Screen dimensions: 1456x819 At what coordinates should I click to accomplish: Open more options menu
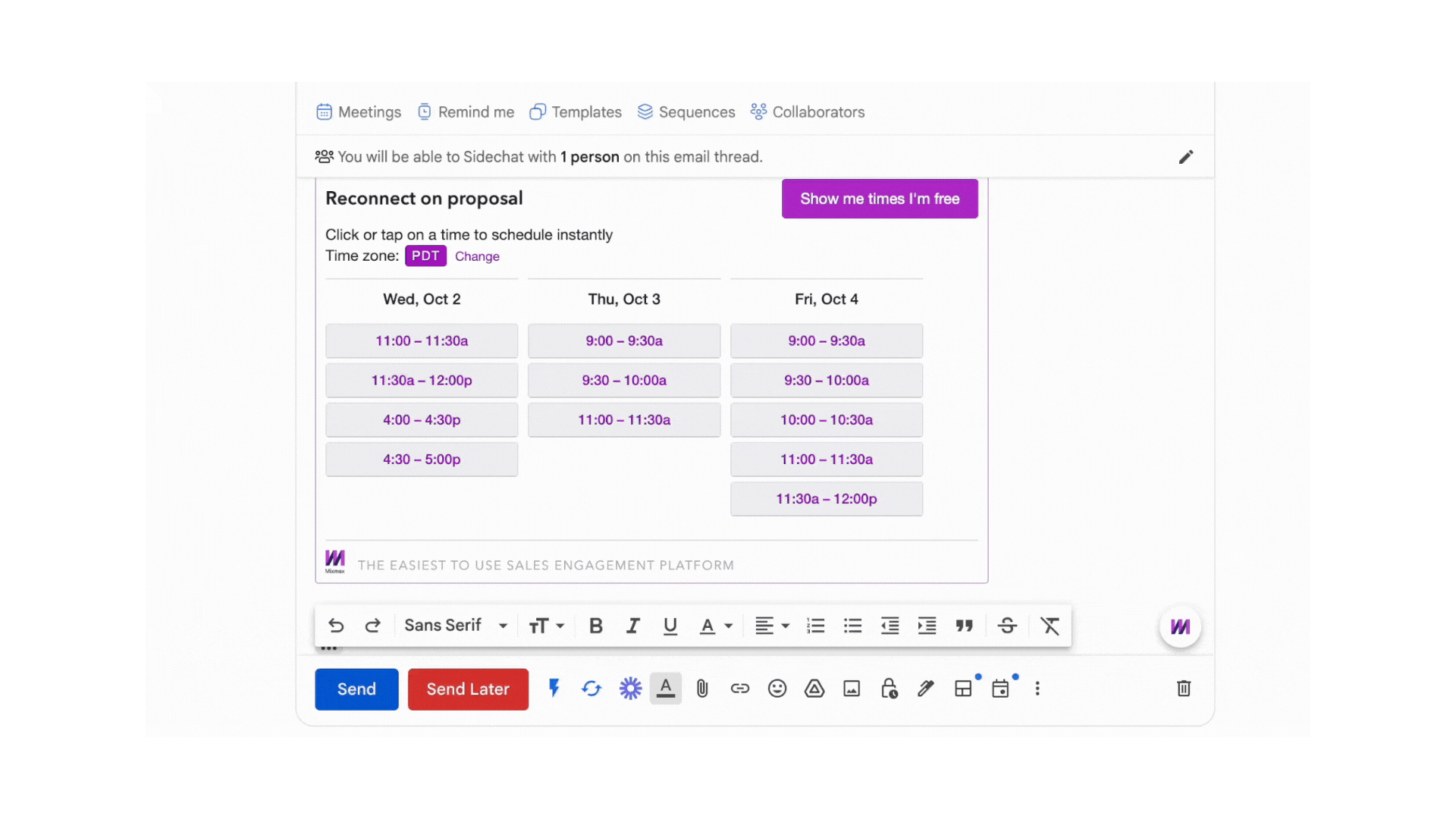coord(1037,688)
